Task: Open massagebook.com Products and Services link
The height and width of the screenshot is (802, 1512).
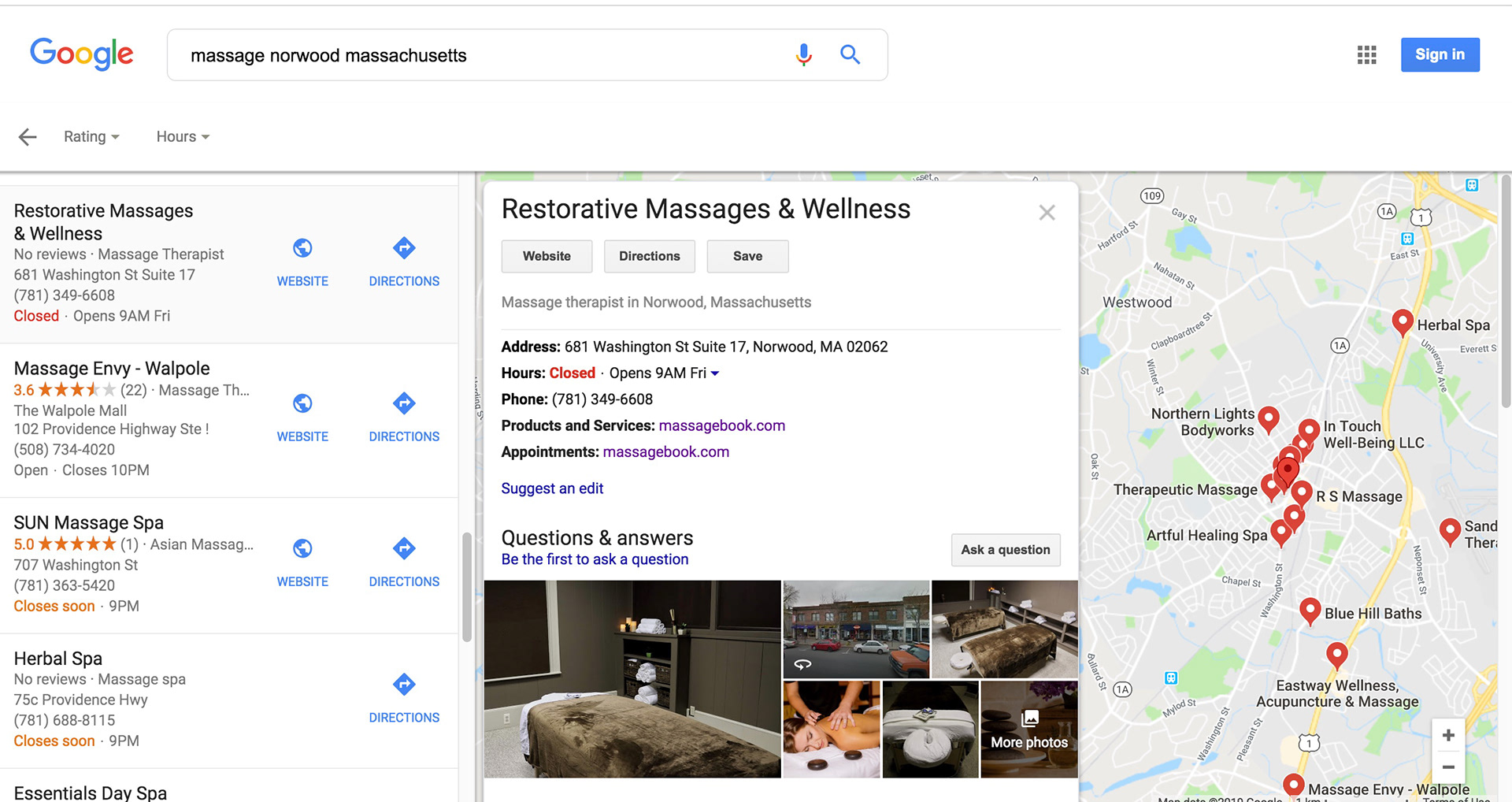Action: pyautogui.click(x=721, y=425)
